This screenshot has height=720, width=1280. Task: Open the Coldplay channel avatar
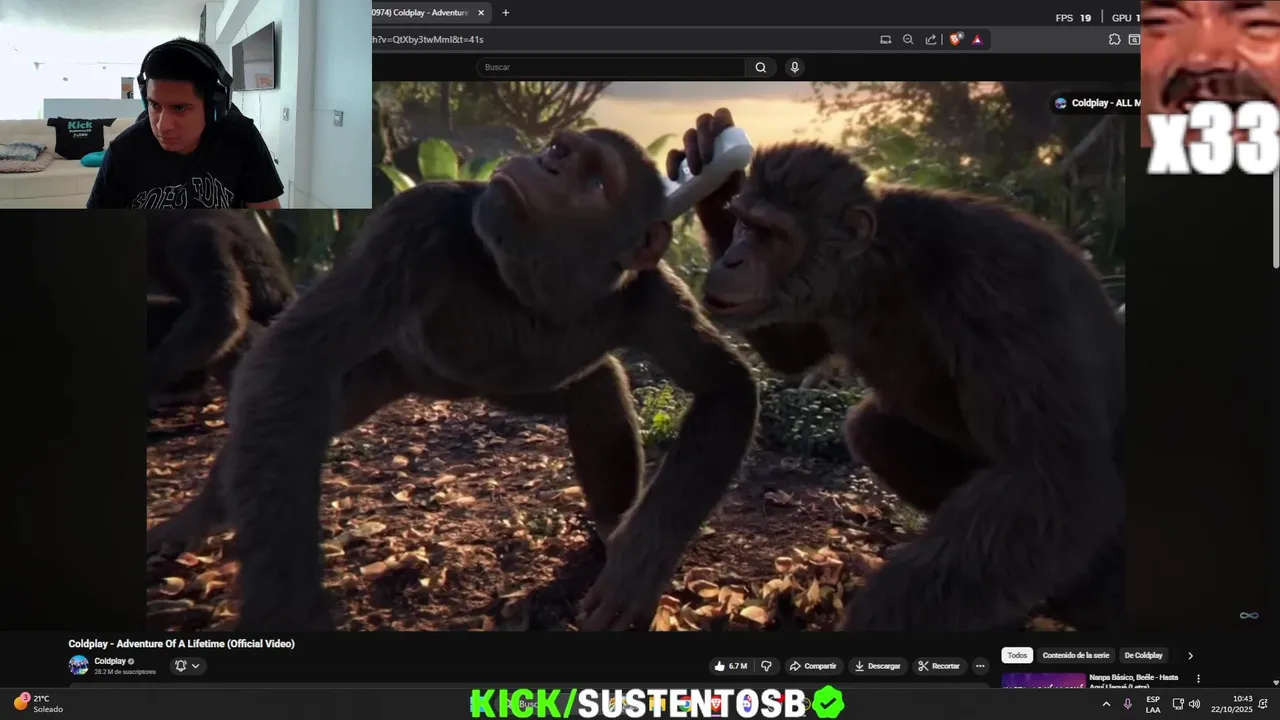tap(78, 665)
